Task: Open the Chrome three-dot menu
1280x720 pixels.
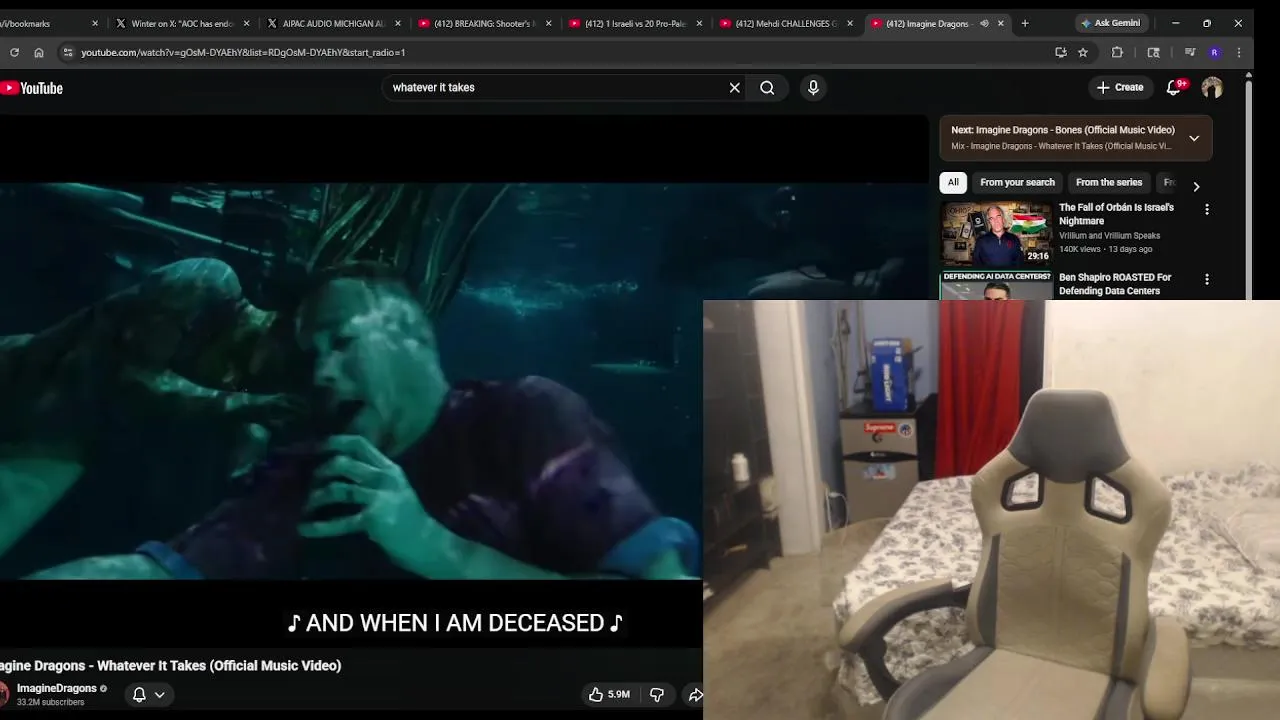Action: point(1239,52)
